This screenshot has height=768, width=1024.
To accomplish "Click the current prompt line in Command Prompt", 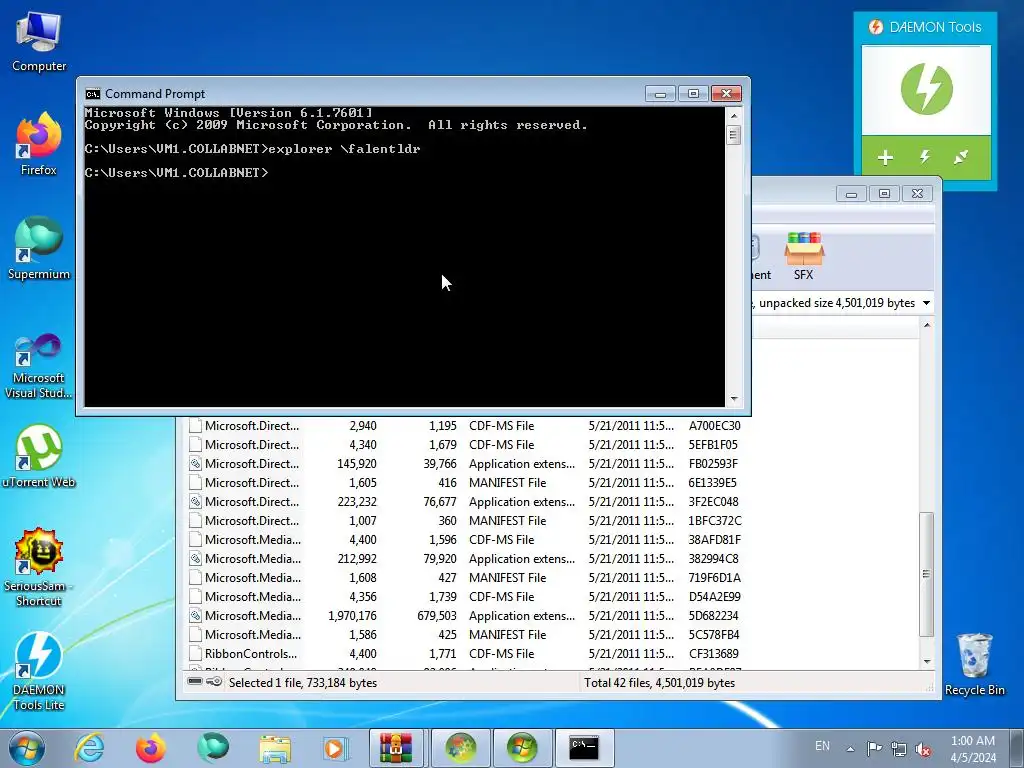I will pyautogui.click(x=176, y=173).
